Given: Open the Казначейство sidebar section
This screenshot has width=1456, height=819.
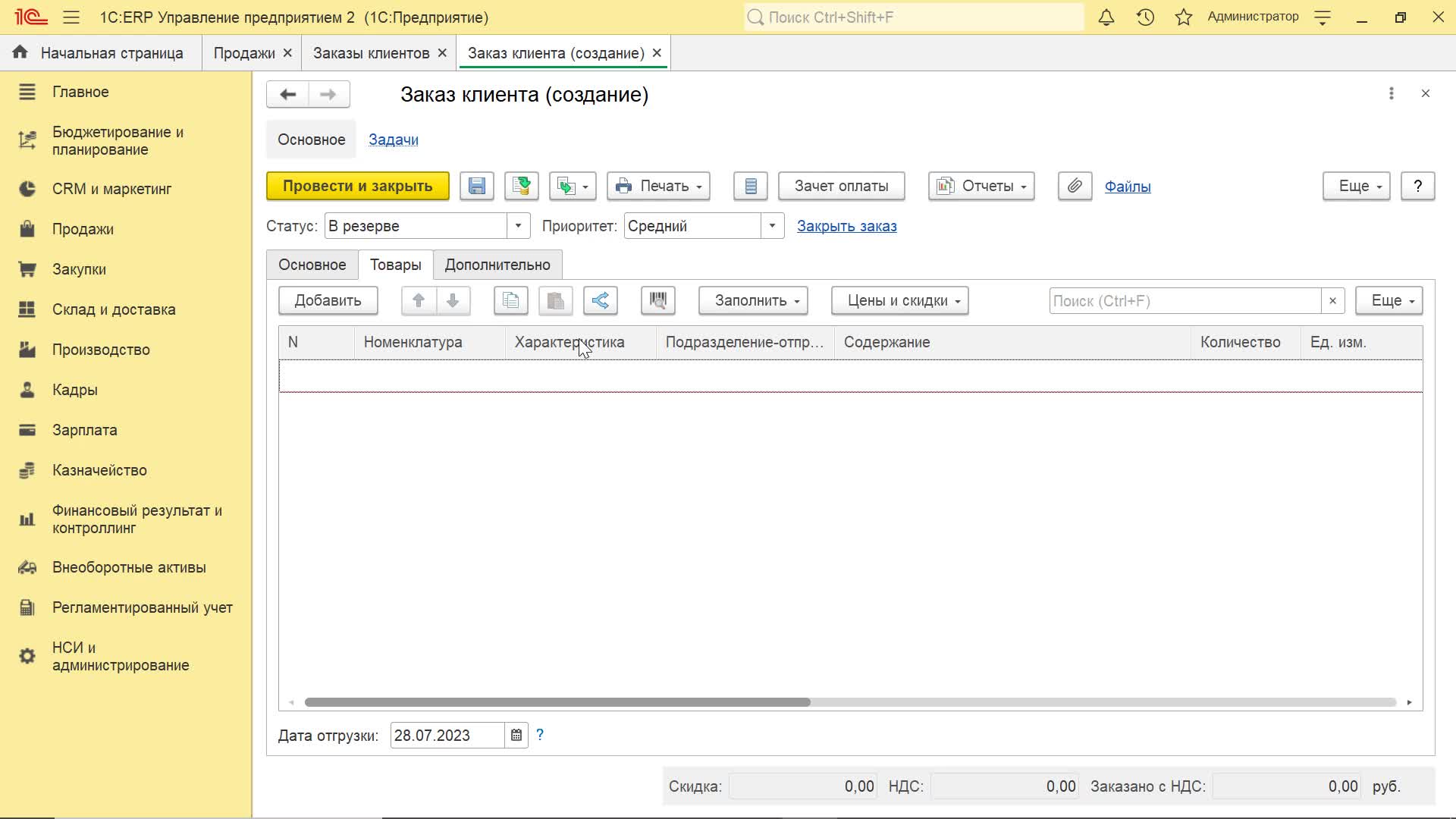Looking at the screenshot, I should point(99,470).
